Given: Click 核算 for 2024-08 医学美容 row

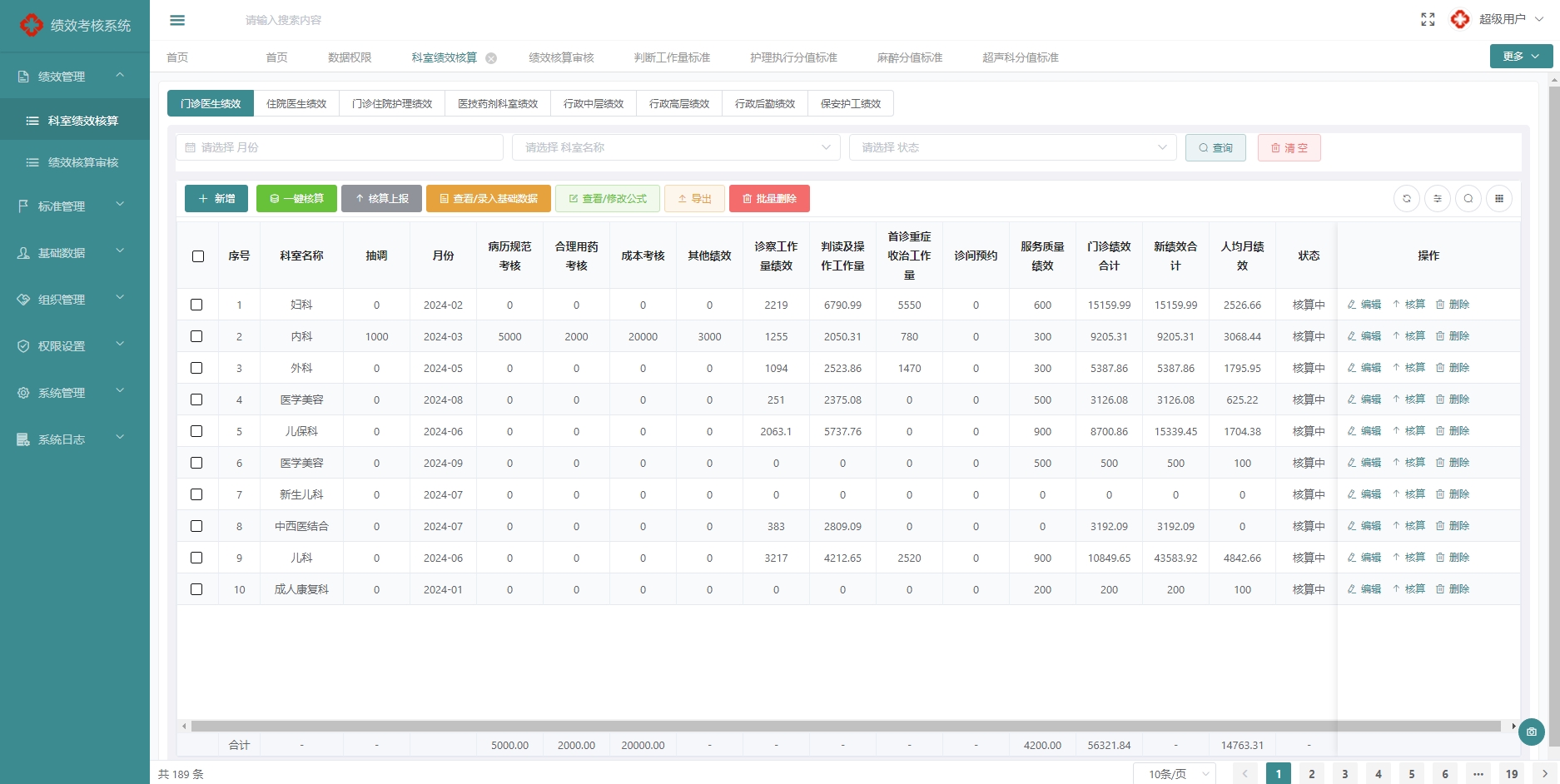Looking at the screenshot, I should 1408,399.
